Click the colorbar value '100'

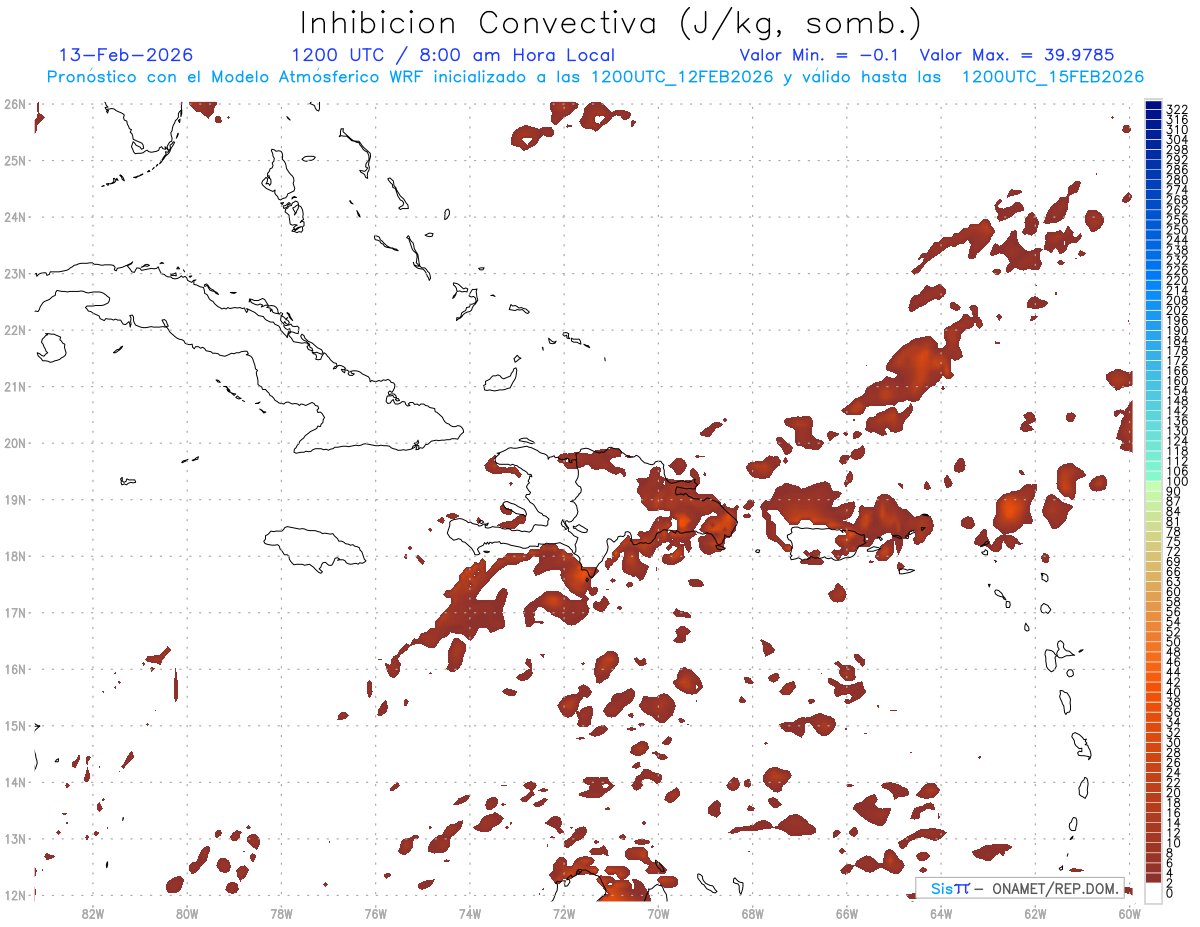pos(1177,481)
